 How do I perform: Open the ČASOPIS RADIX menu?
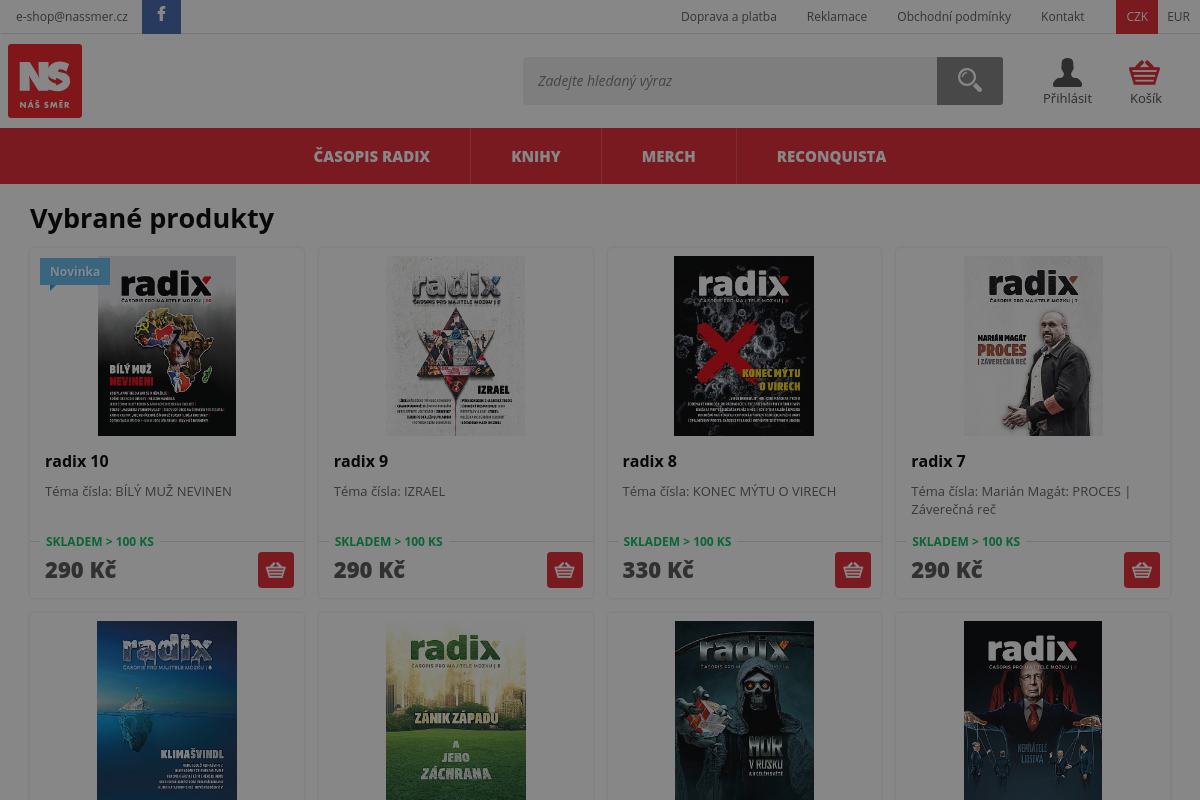tap(372, 156)
